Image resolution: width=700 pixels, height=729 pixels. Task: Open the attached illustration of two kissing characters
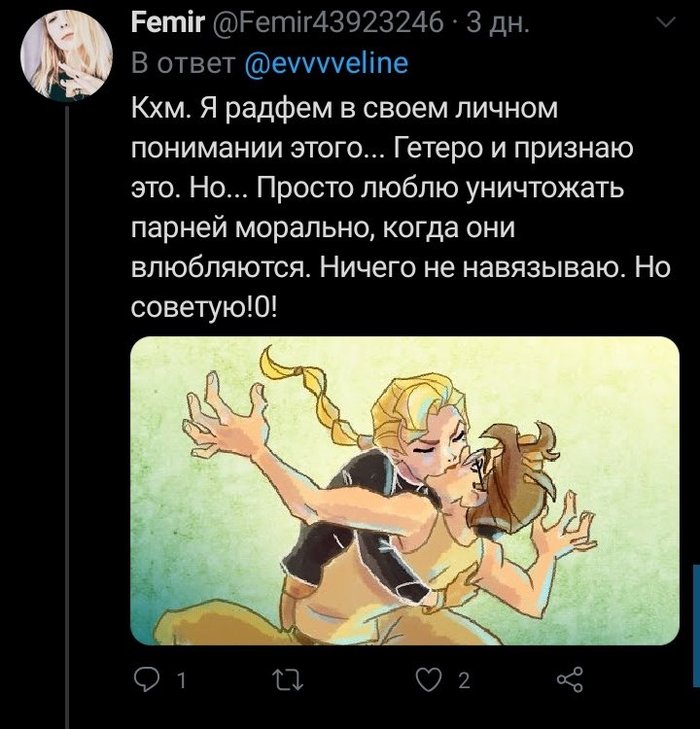[x=405, y=490]
